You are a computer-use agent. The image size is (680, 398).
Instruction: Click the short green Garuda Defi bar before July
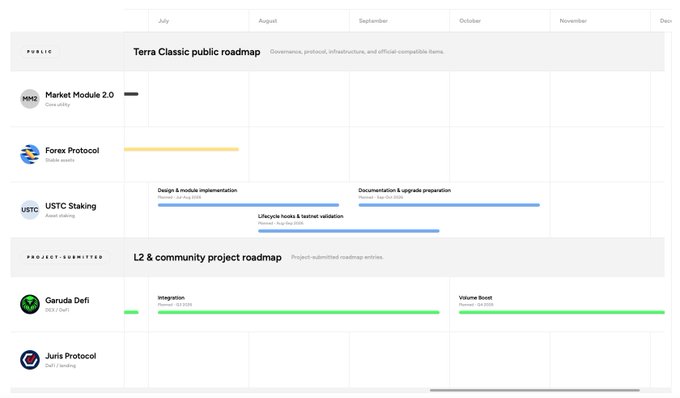click(131, 312)
